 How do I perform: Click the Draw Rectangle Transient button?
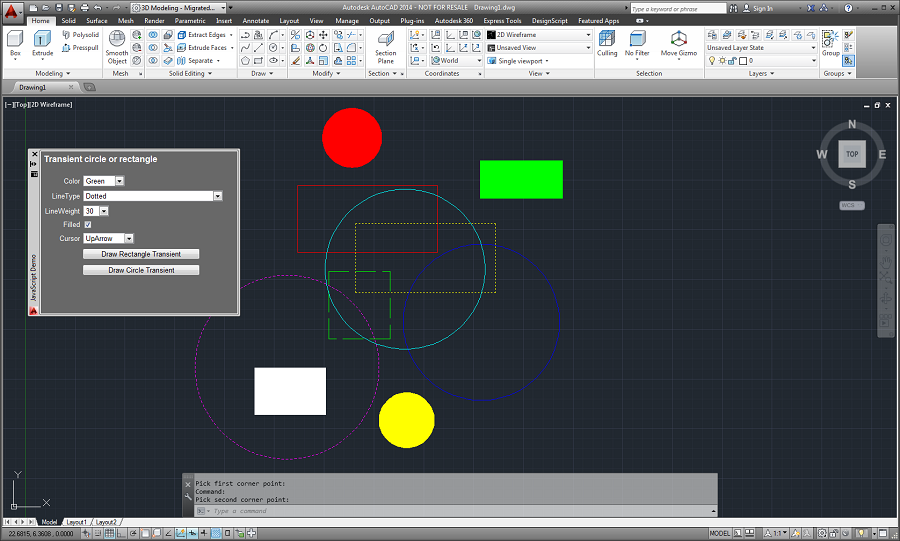[141, 254]
